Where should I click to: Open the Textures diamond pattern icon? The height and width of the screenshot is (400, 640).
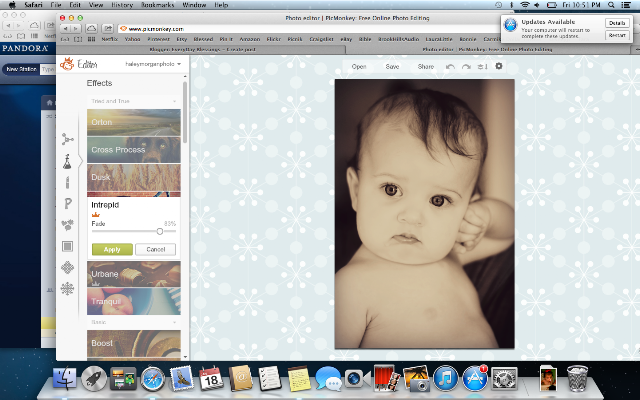tap(67, 267)
